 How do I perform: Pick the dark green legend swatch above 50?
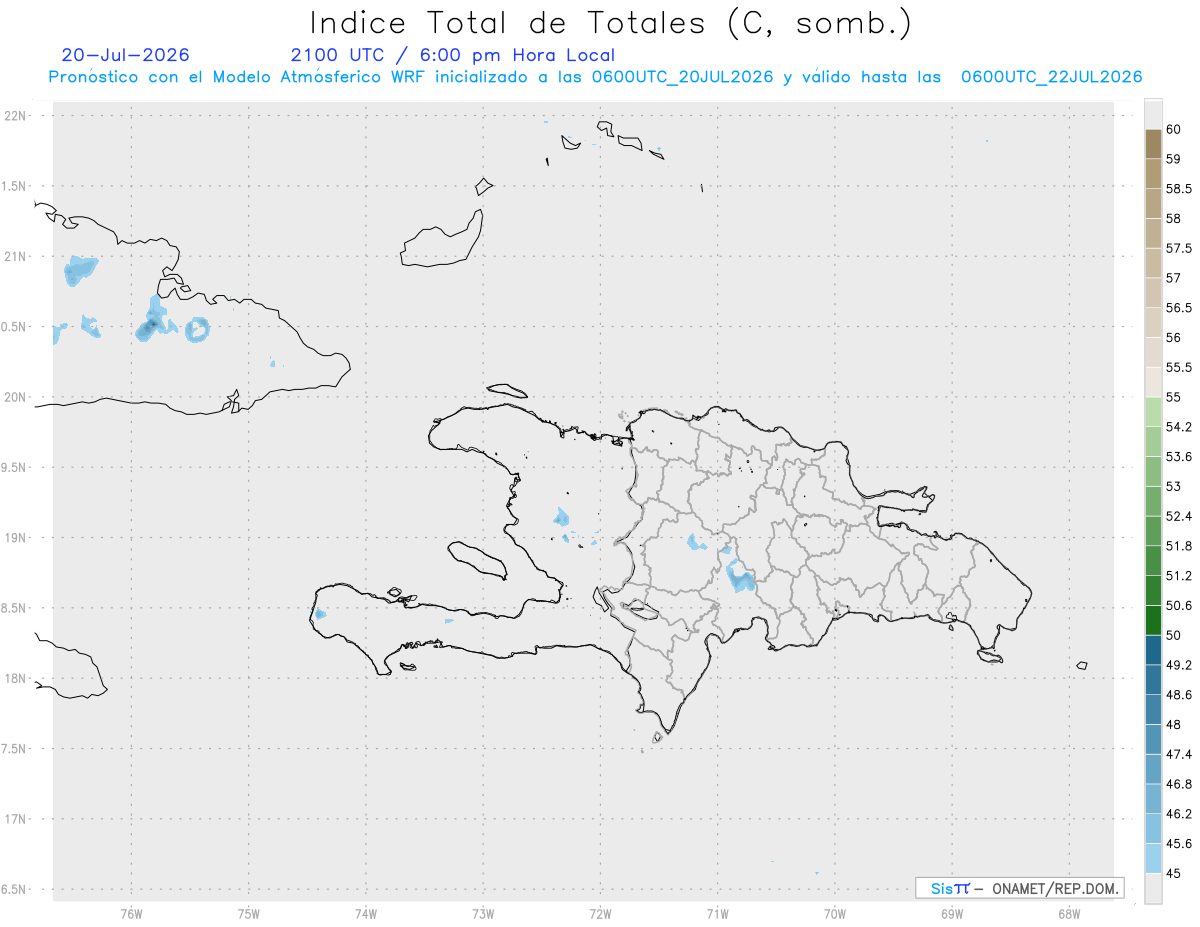pyautogui.click(x=1153, y=620)
